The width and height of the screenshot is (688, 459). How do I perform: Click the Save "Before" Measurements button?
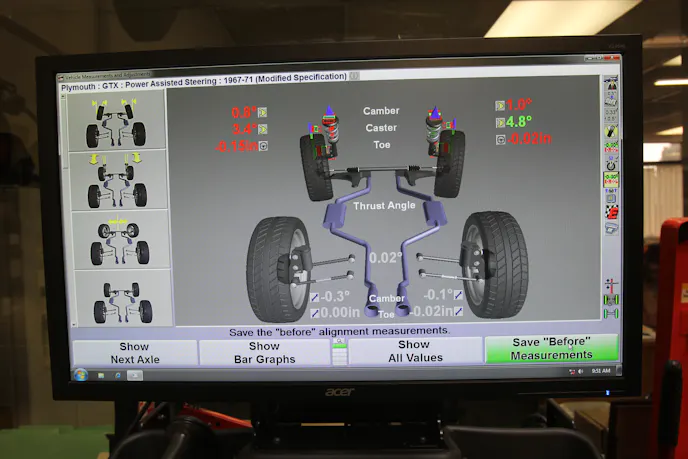[551, 348]
